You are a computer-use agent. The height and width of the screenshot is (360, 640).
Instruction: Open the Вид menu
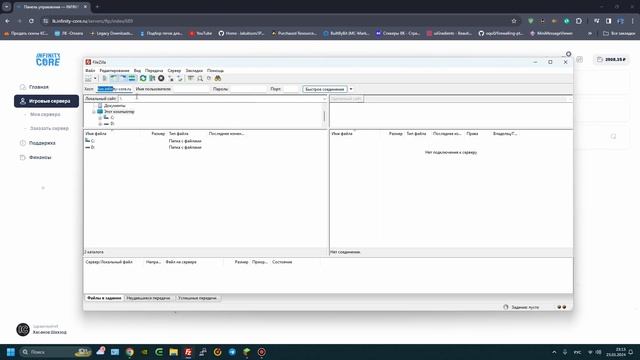(137, 71)
